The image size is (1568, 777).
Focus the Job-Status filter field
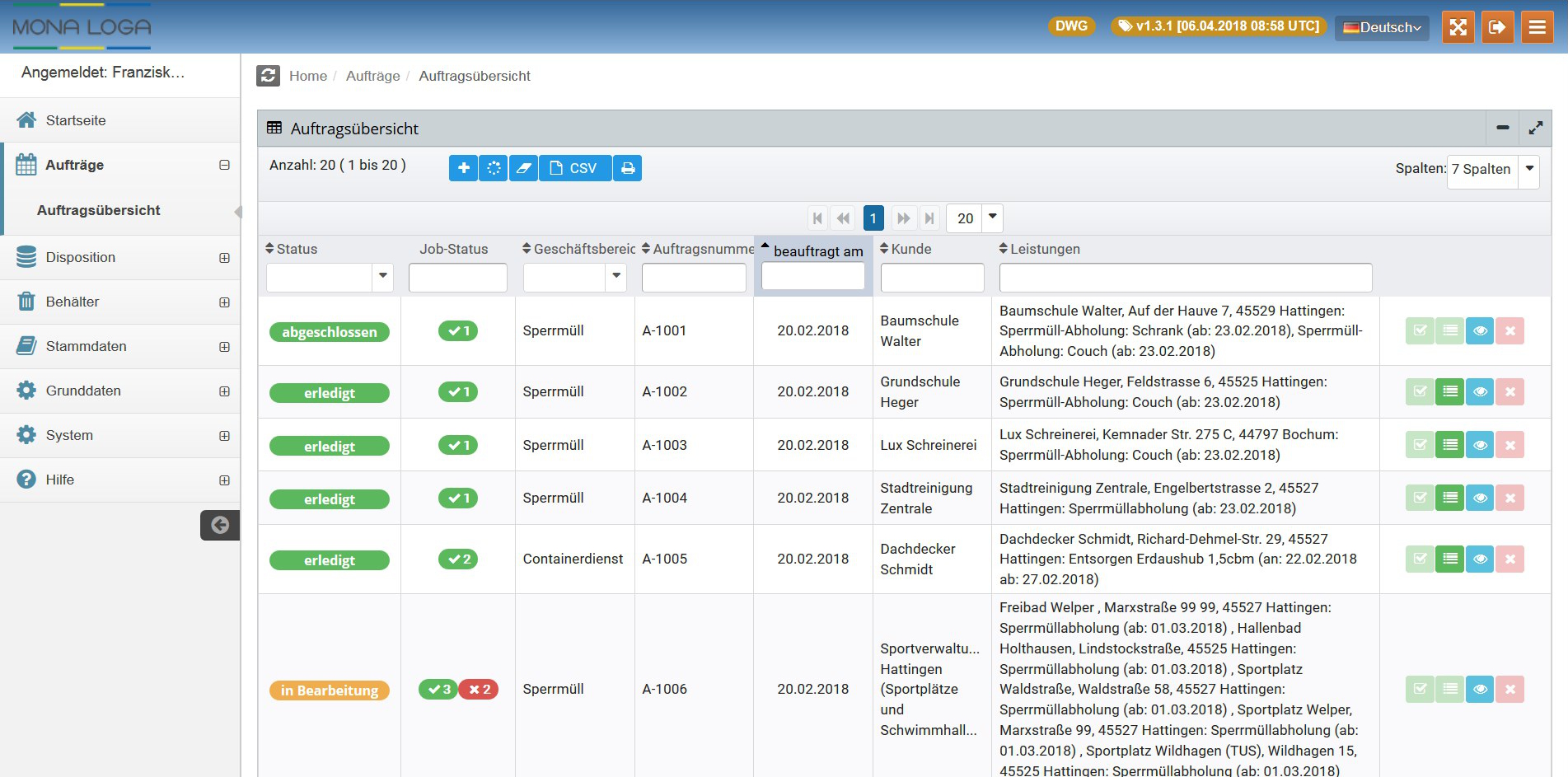[x=458, y=278]
